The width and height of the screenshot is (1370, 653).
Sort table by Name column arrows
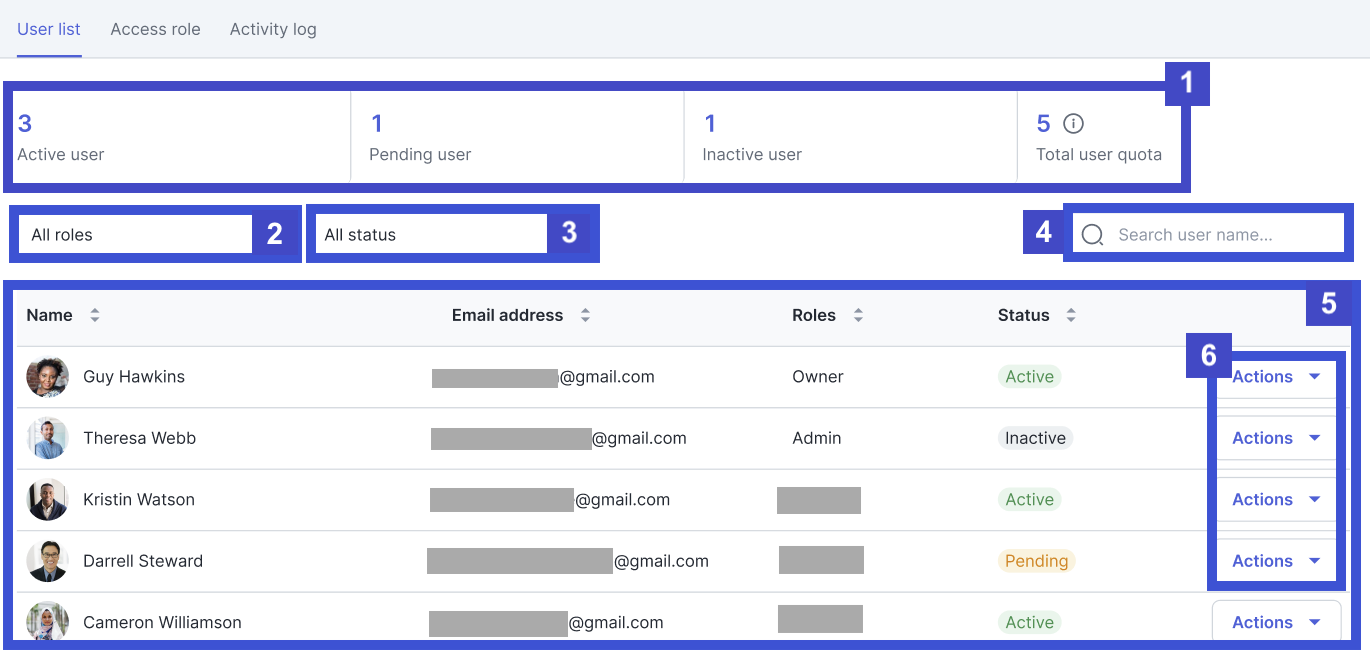coord(95,315)
